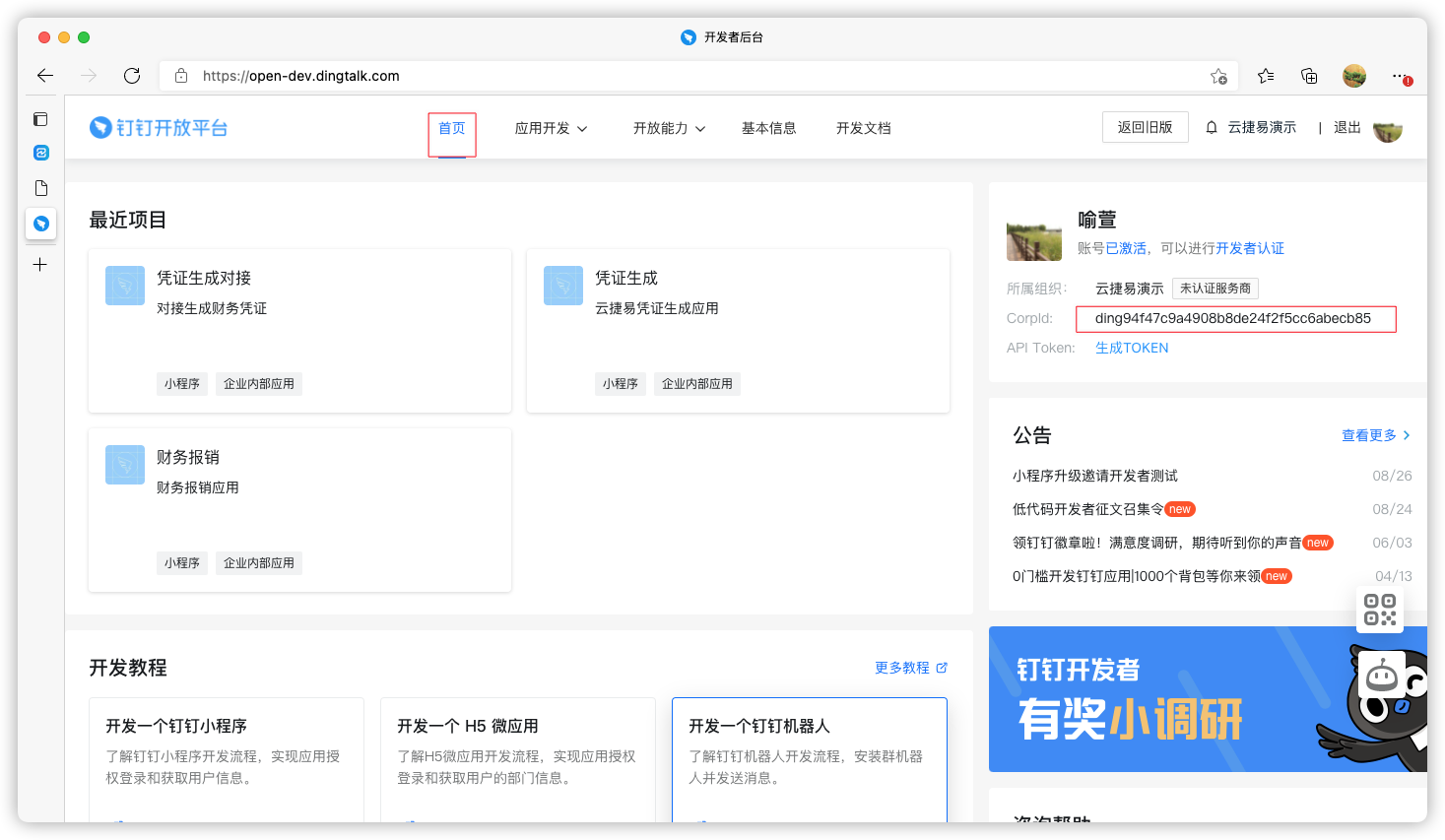Click the browser profile avatar

1354,76
